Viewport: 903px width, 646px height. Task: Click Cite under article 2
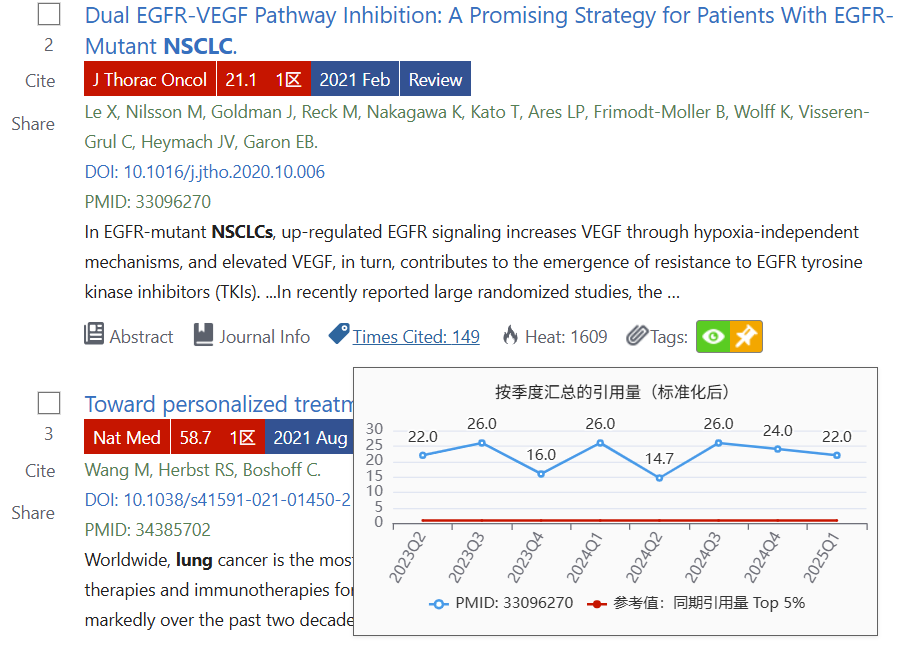click(40, 81)
